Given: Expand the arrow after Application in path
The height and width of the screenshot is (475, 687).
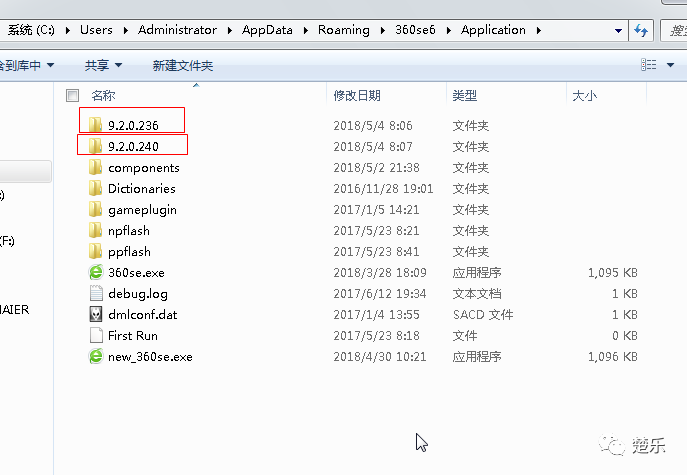Looking at the screenshot, I should (538, 30).
